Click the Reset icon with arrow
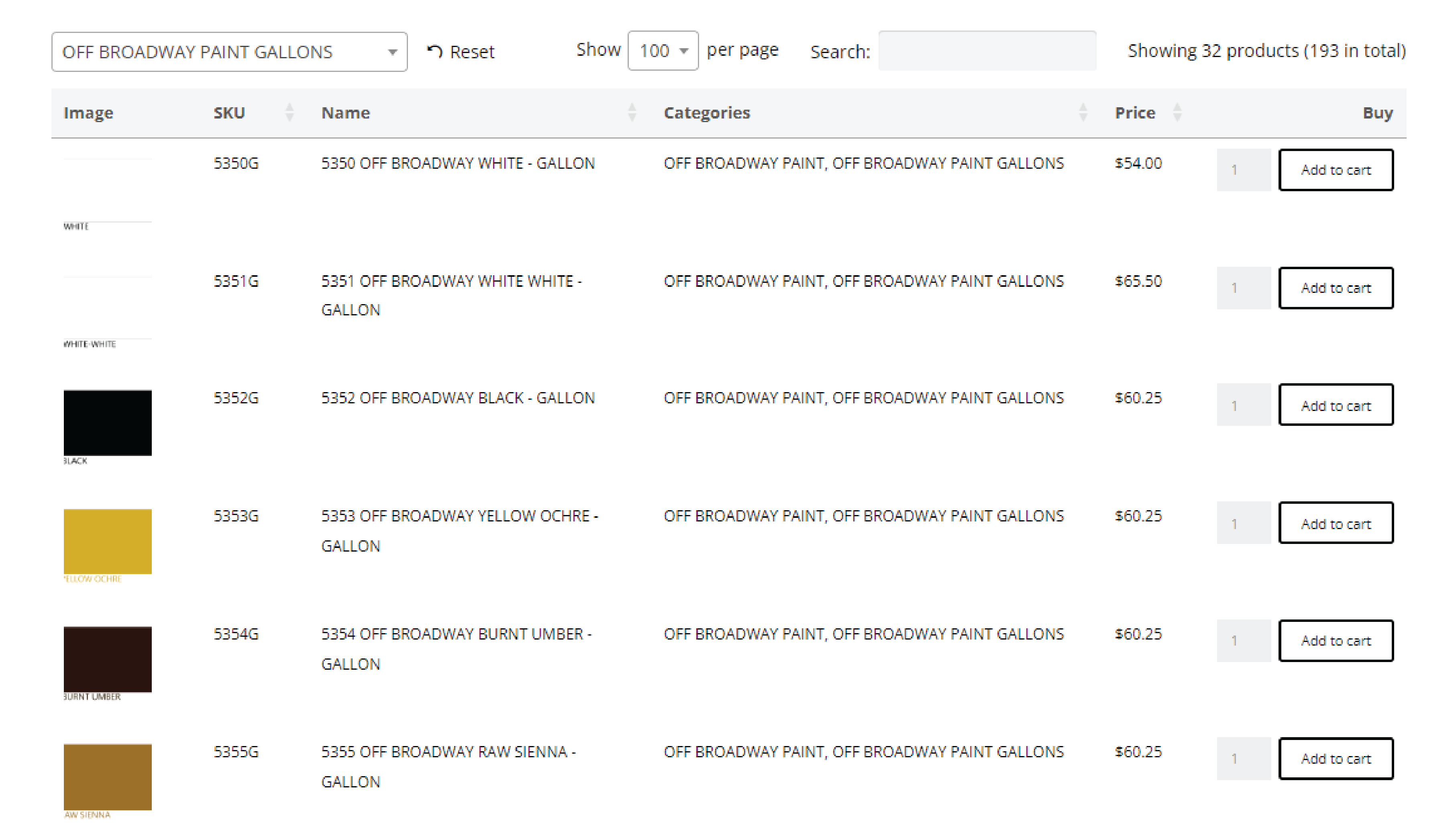Screen dimensions: 1456x834 435,51
